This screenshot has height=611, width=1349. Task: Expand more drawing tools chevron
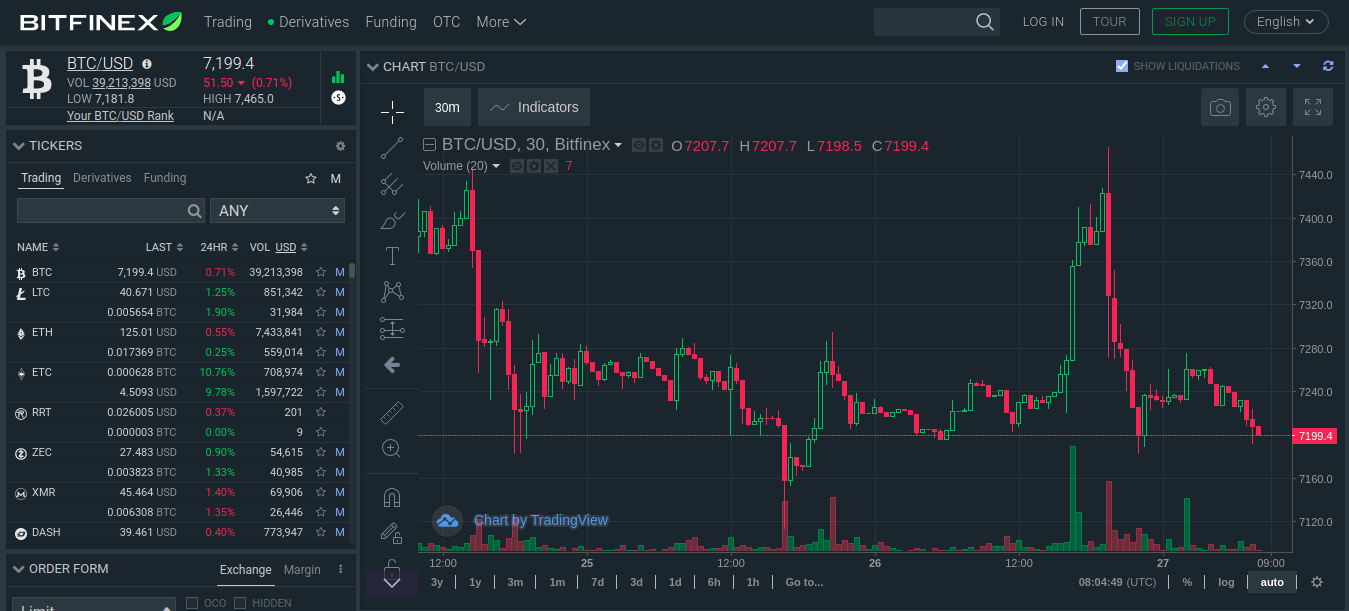(x=392, y=582)
